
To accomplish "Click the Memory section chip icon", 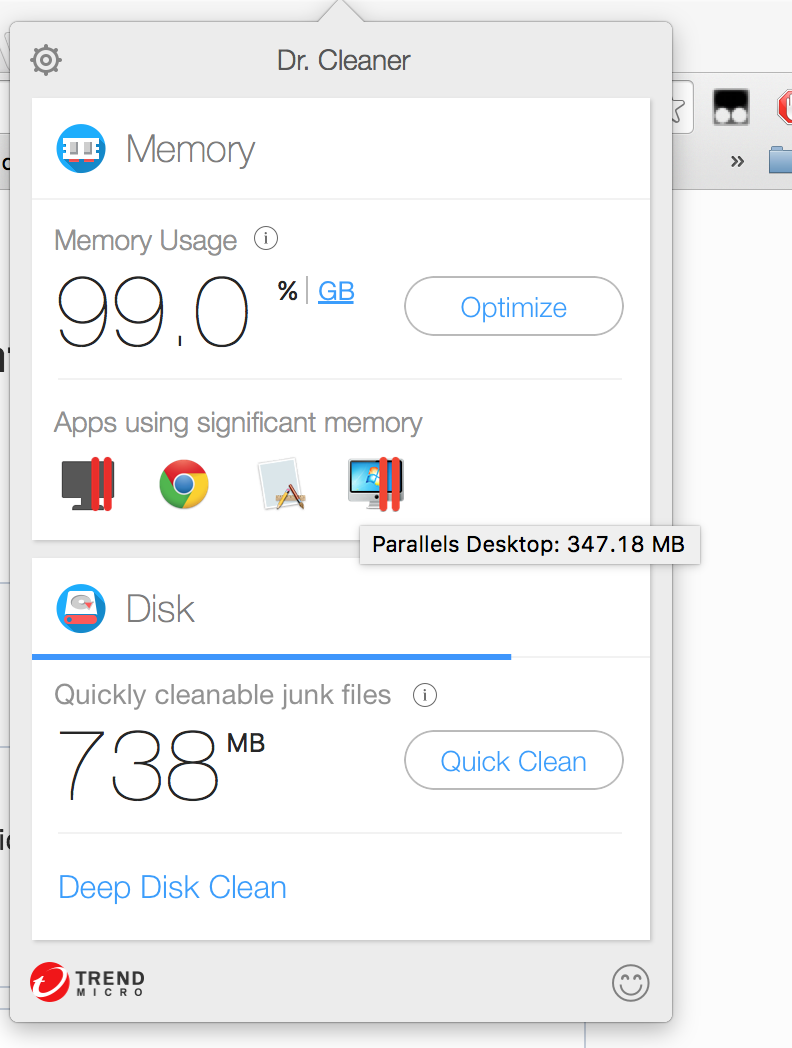I will (x=81, y=148).
